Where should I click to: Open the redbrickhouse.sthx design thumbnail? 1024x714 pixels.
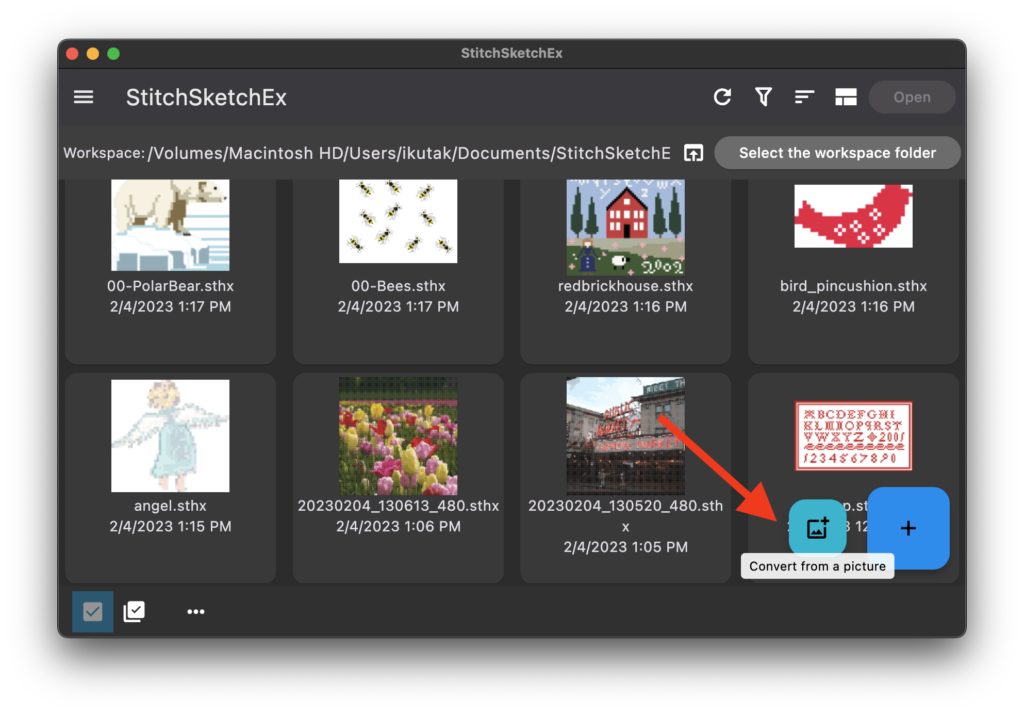click(625, 227)
